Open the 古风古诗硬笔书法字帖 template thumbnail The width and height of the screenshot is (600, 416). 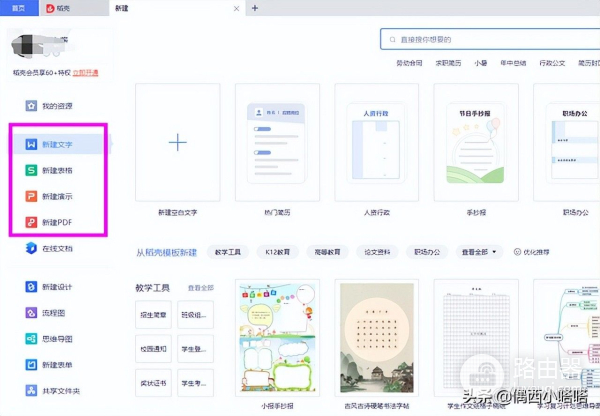coord(377,338)
